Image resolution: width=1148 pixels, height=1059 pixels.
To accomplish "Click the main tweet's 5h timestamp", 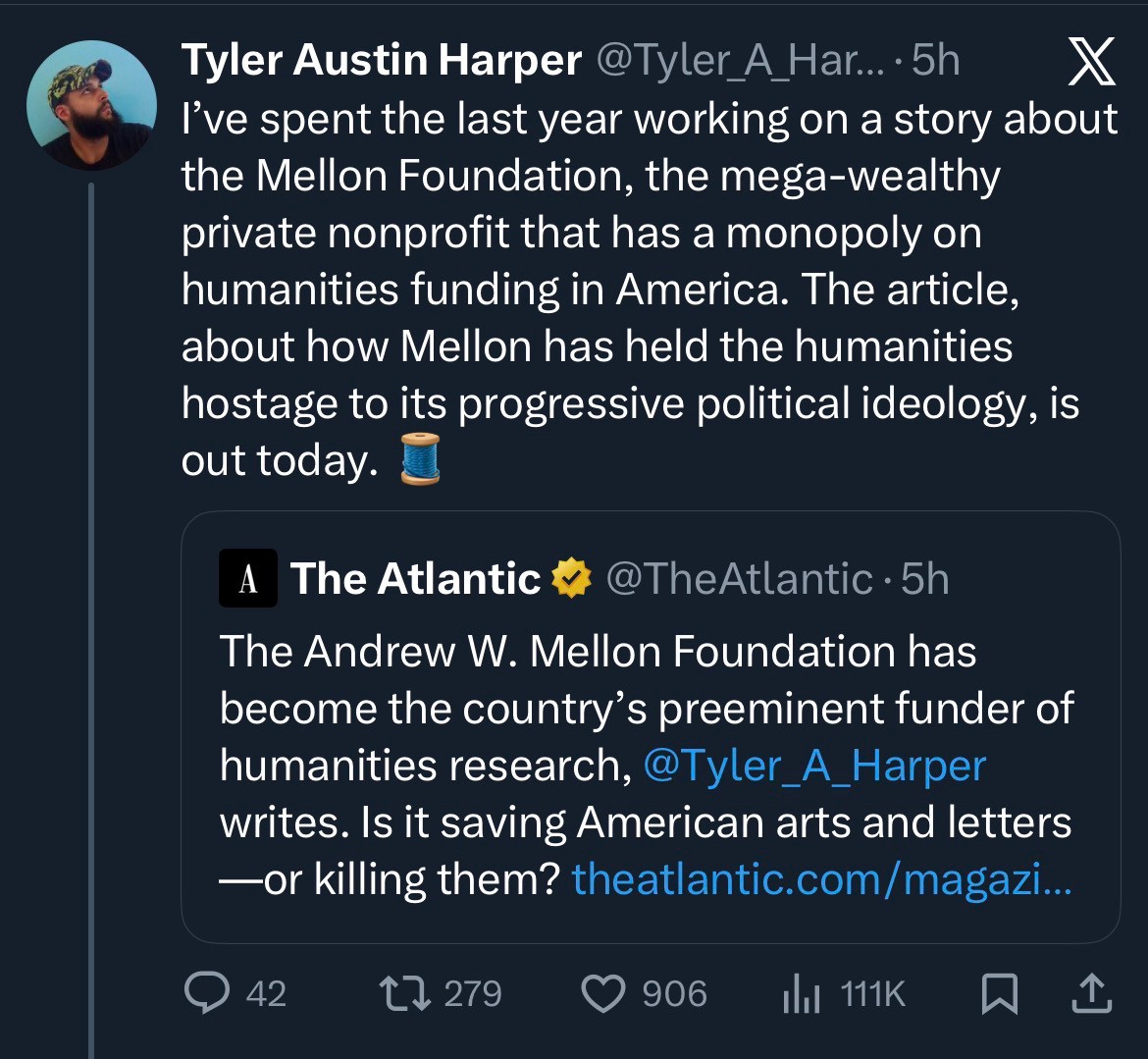I will click(935, 62).
